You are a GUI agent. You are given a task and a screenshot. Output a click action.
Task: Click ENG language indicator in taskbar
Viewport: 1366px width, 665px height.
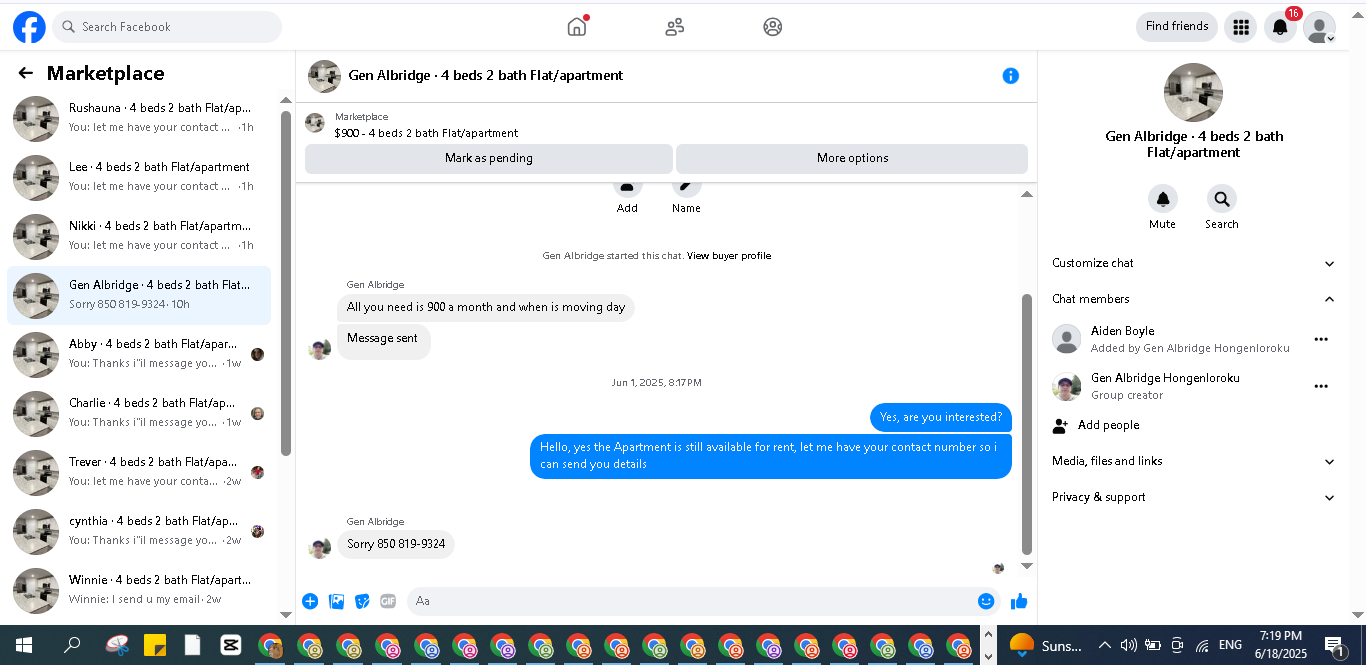click(x=1230, y=645)
